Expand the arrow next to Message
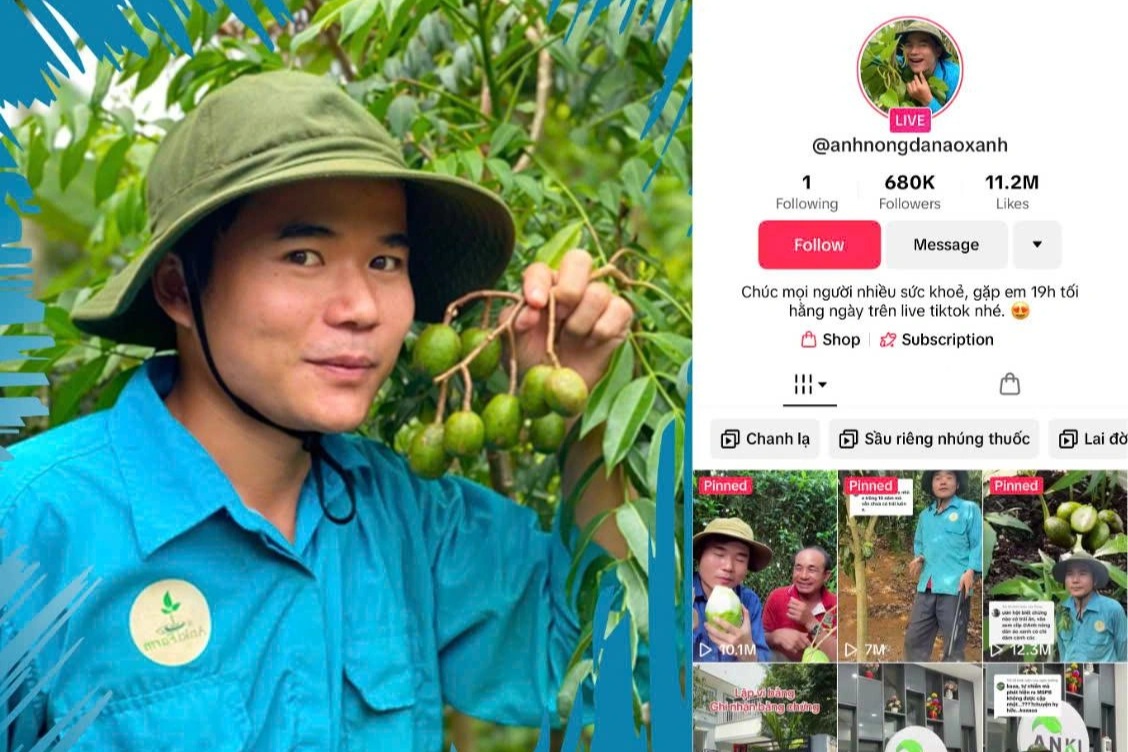Viewport: 1128px width, 752px height. [x=1037, y=245]
